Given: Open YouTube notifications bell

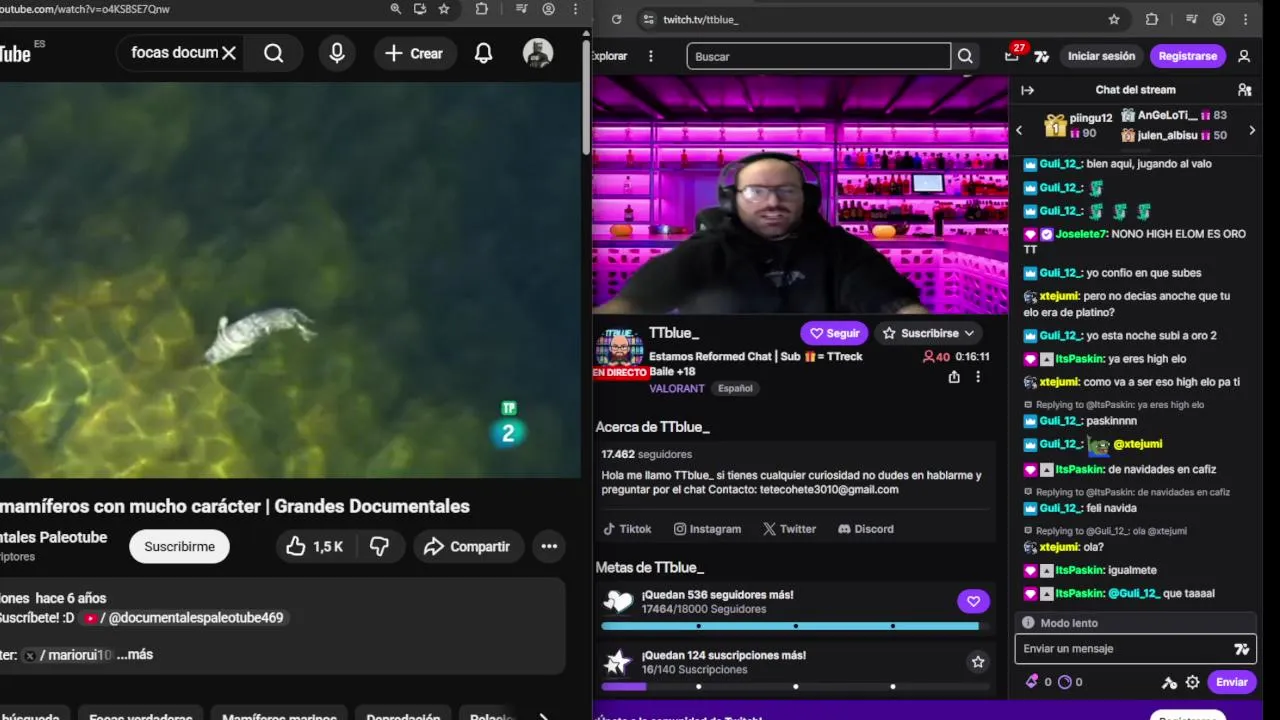Looking at the screenshot, I should point(483,53).
